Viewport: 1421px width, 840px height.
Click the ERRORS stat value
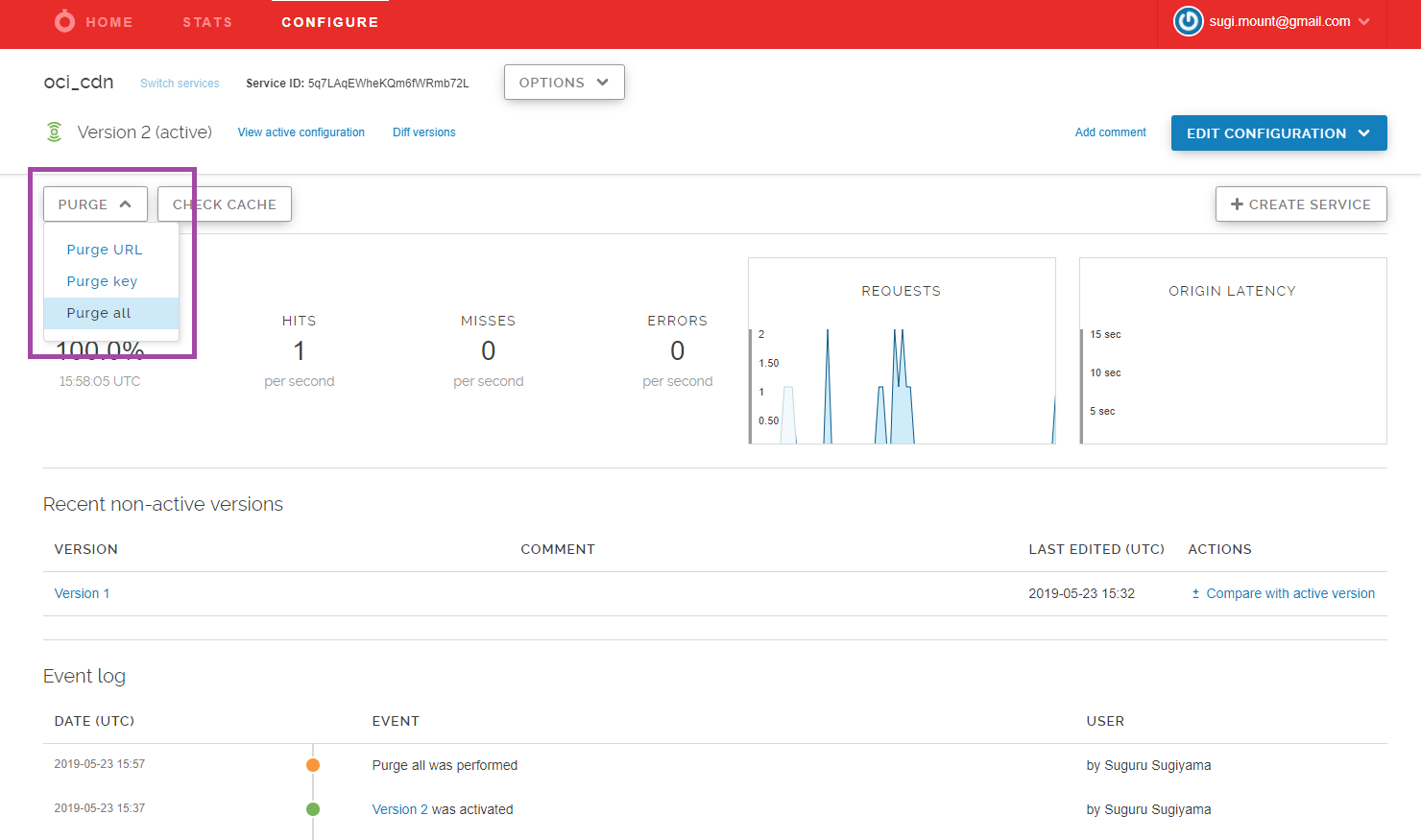678,351
